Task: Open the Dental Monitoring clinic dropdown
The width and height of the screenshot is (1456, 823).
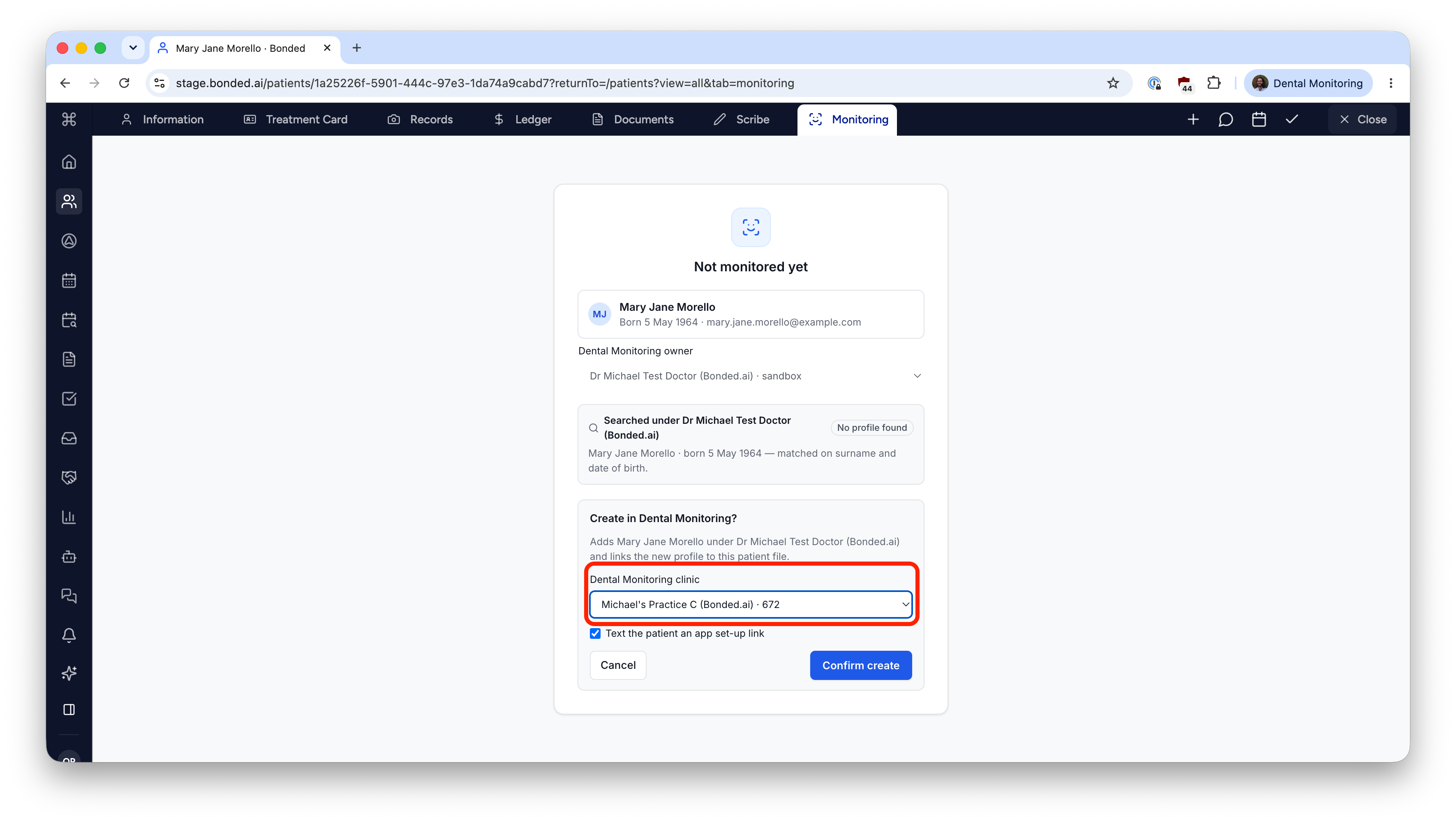Action: (751, 605)
